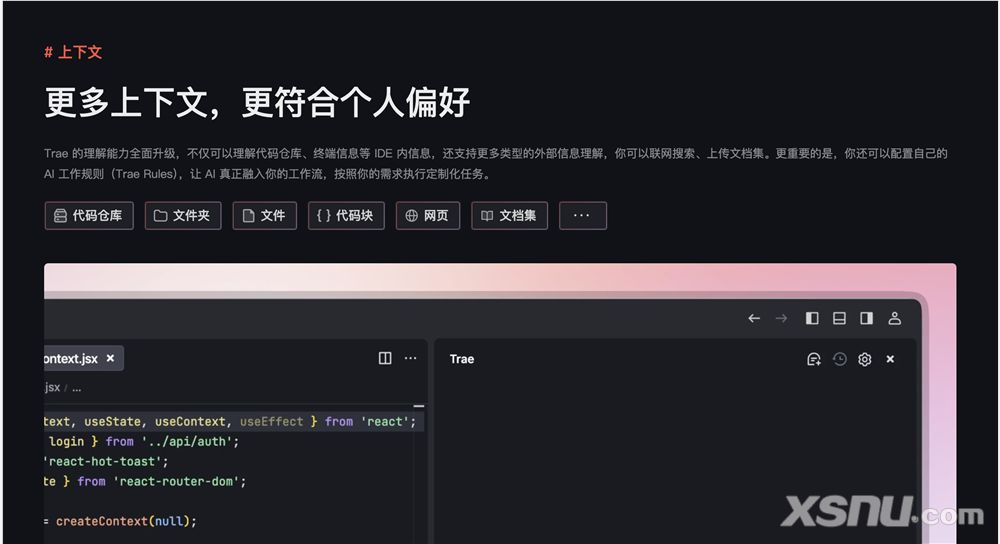Open Trae panel settings gear
This screenshot has height=544, width=1000.
865,359
